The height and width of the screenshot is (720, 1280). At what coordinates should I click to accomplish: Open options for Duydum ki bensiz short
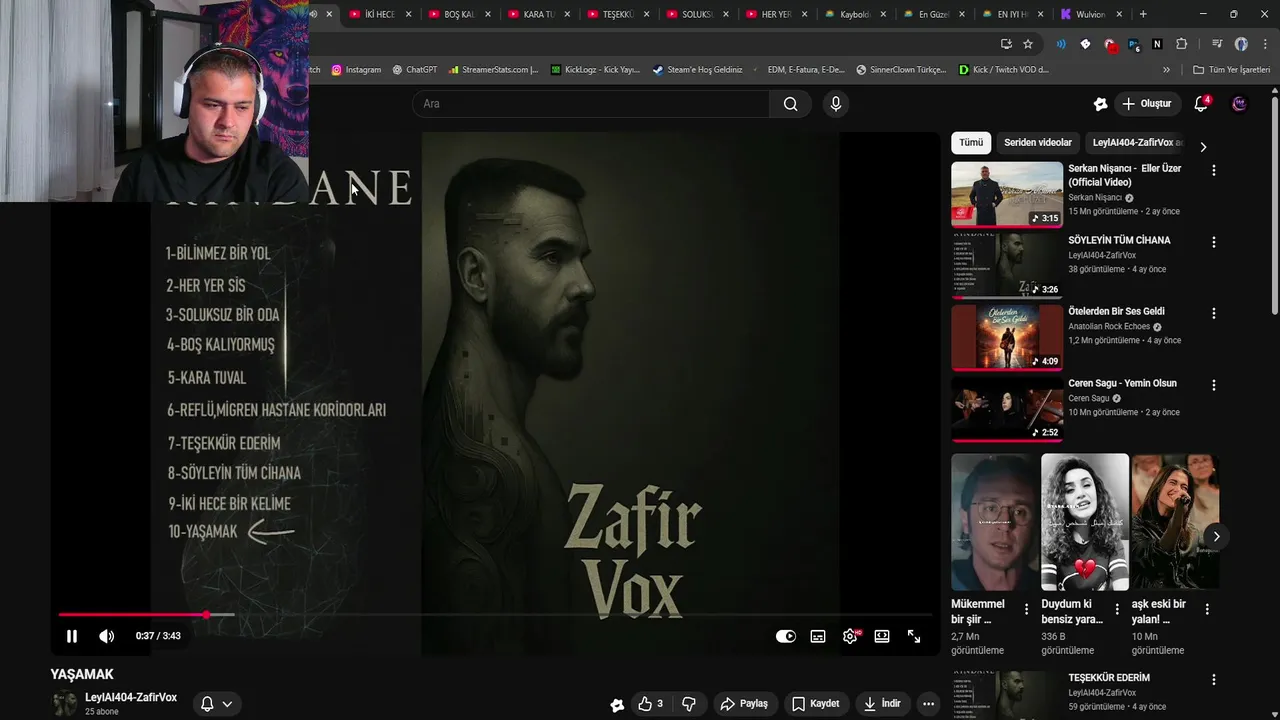click(x=1117, y=609)
